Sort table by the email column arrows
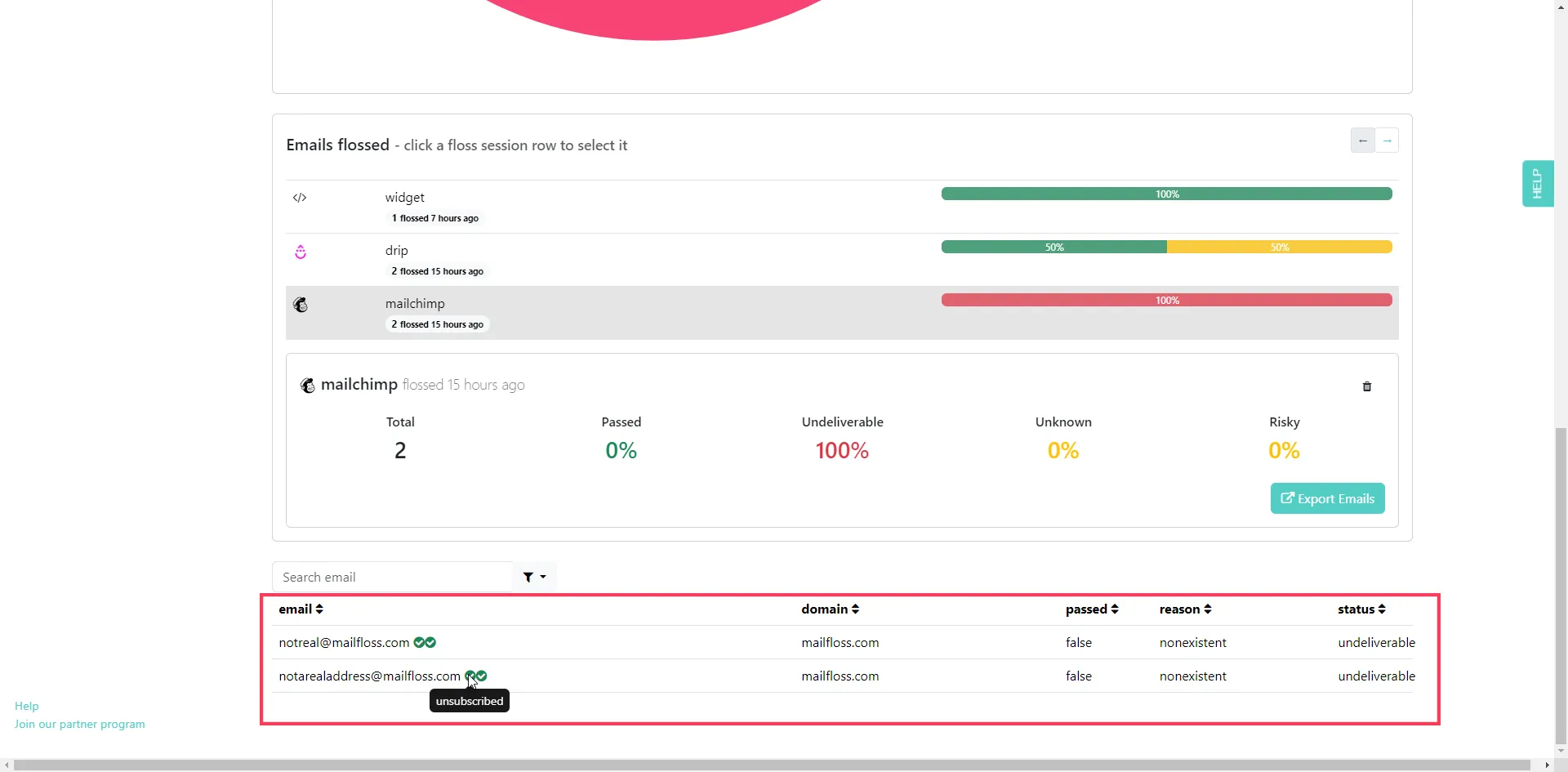The height and width of the screenshot is (772, 1568). 319,609
